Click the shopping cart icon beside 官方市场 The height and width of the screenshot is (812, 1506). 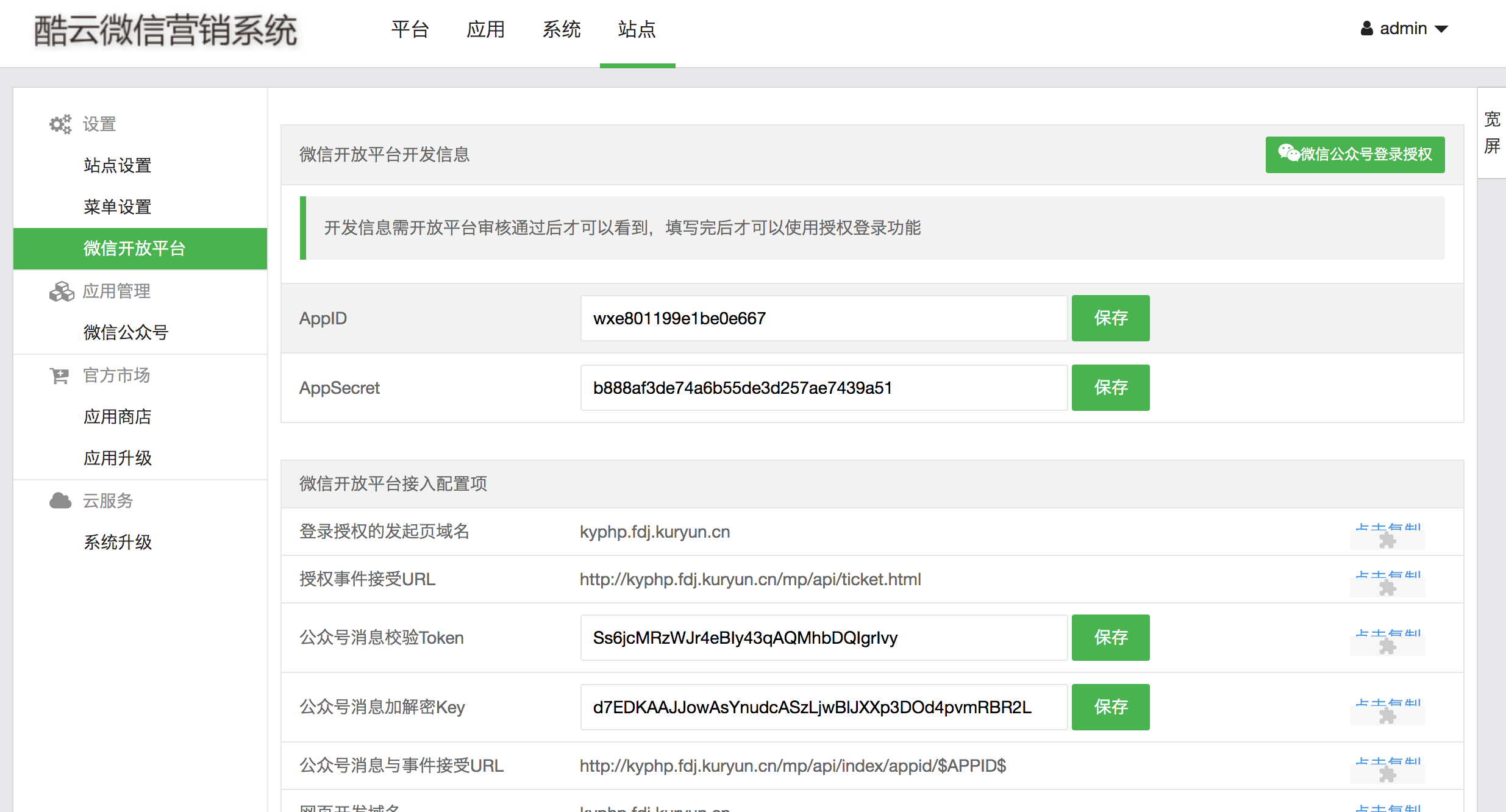[x=60, y=376]
